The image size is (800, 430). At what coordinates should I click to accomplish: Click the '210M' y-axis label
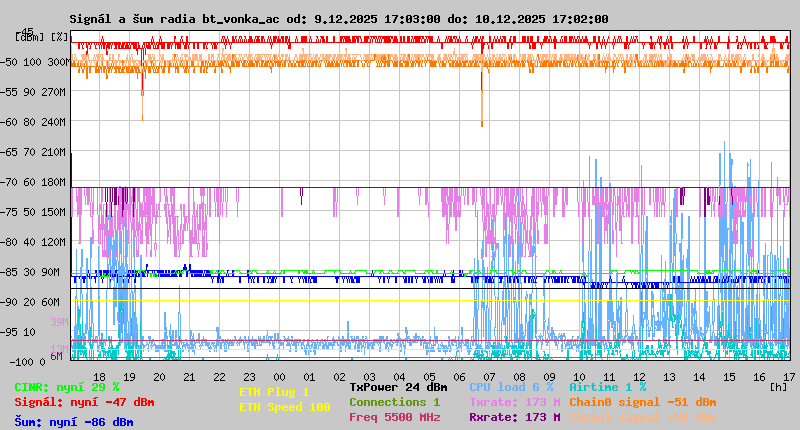[x=55, y=153]
